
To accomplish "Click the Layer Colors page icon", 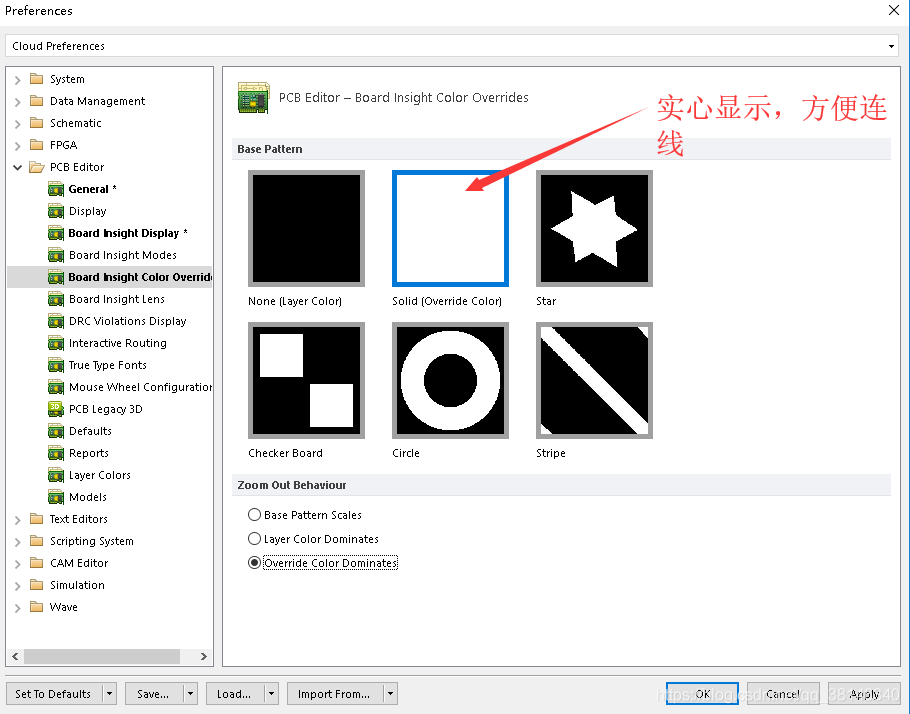I will click(x=56, y=475).
